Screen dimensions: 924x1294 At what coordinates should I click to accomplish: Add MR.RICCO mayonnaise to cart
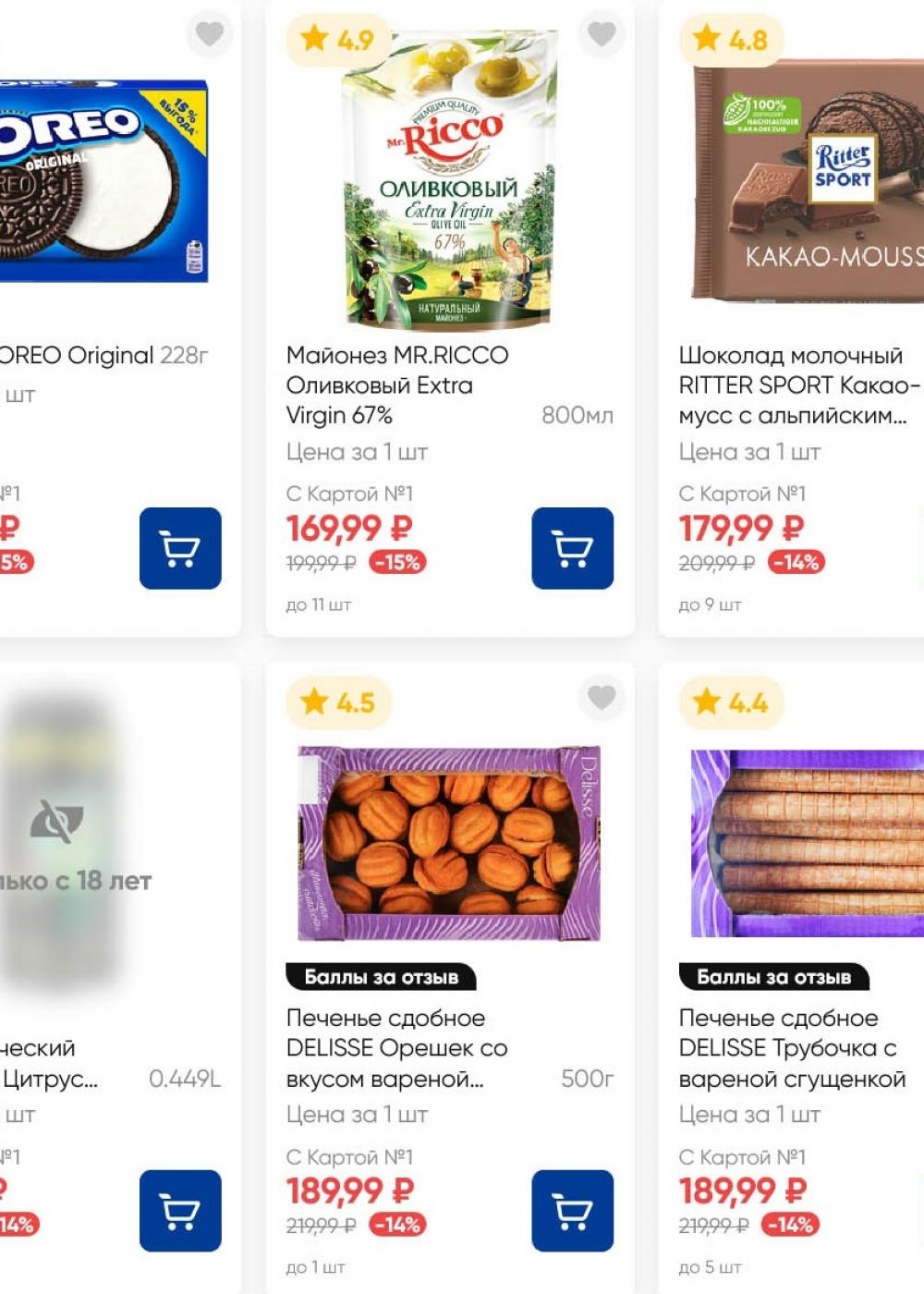(572, 548)
